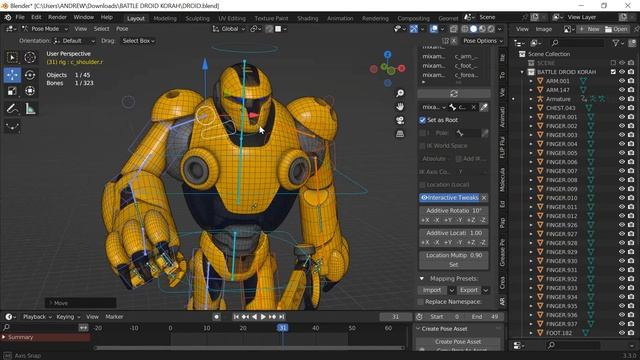Open the Pose Mode dropdown
This screenshot has width=640, height=360.
[45, 29]
